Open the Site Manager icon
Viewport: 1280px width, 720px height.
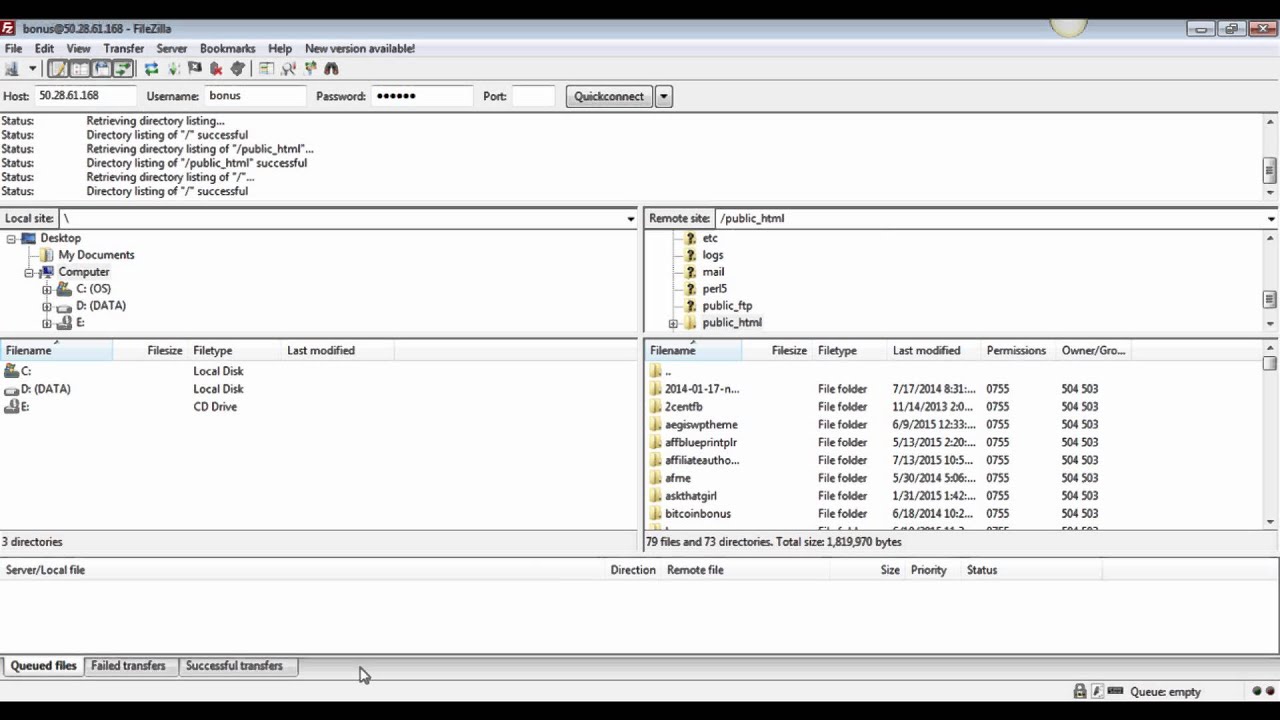[12, 69]
